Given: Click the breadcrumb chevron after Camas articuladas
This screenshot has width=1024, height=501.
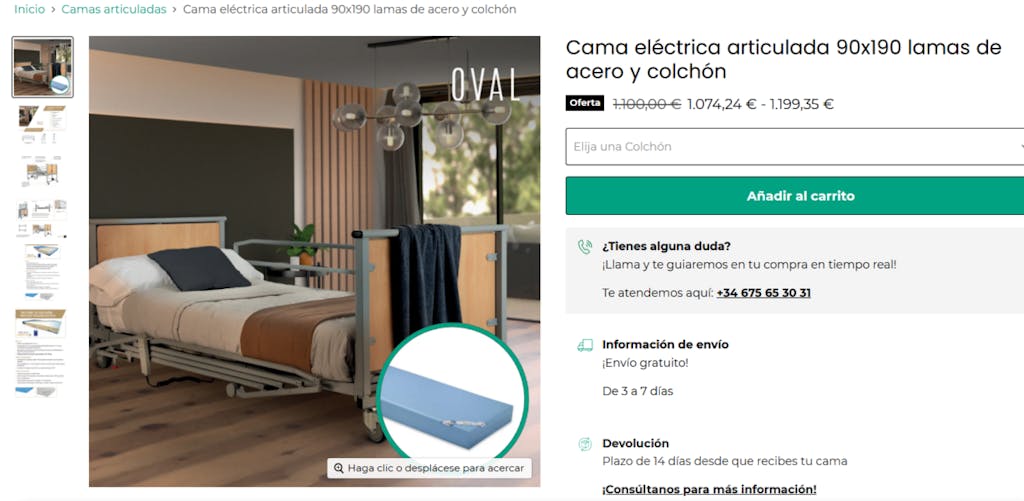Looking at the screenshot, I should (x=175, y=10).
